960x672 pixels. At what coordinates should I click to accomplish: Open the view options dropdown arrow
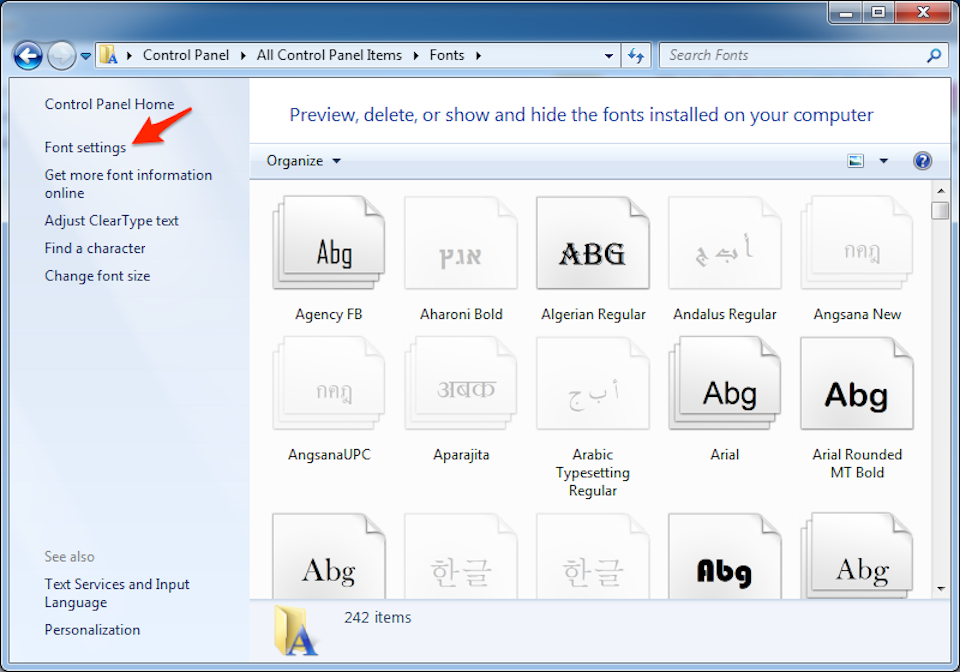pos(883,161)
